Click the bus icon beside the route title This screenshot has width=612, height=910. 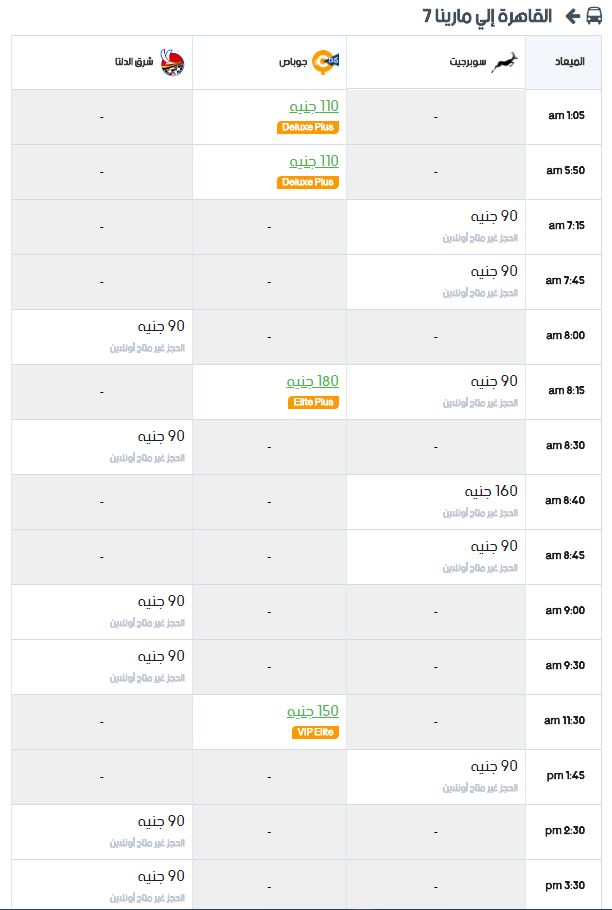click(594, 16)
